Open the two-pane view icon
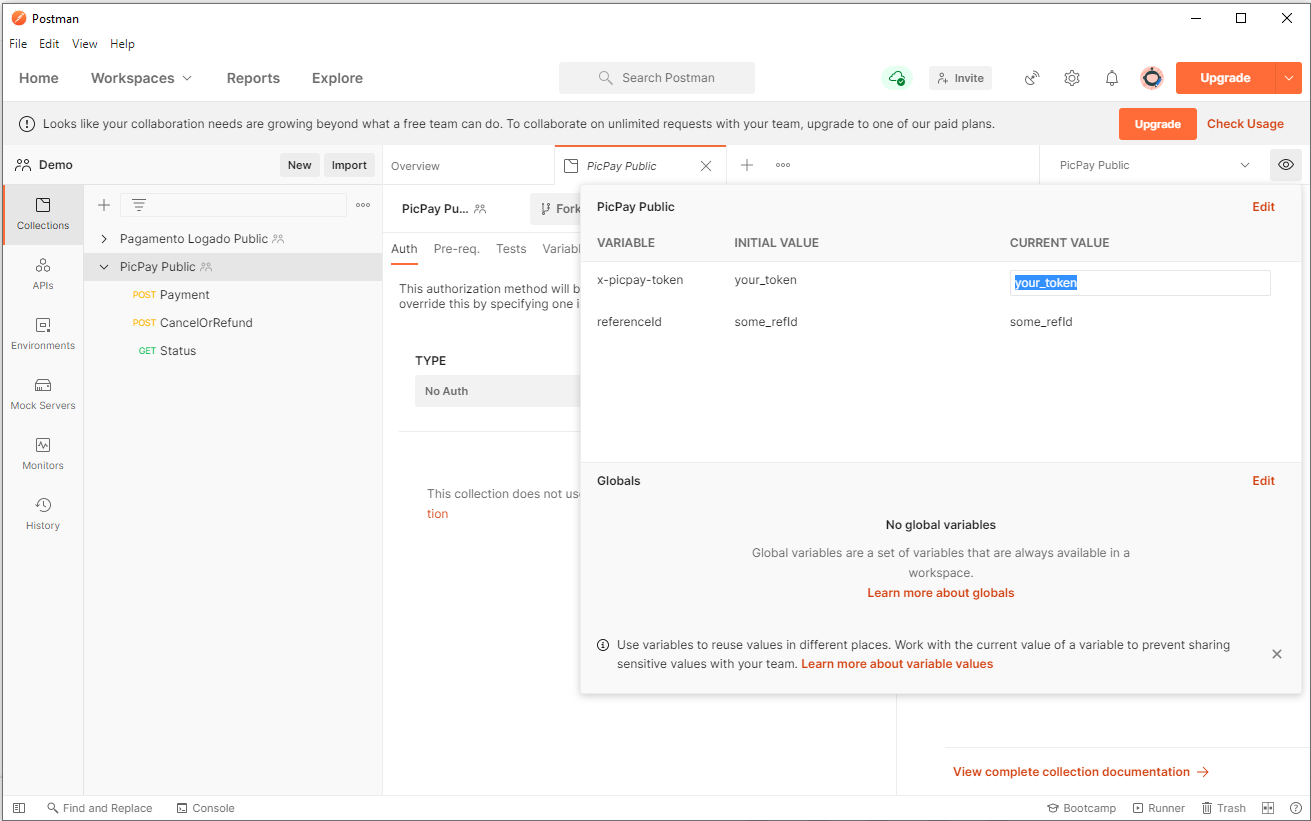Image resolution: width=1311 pixels, height=821 pixels. 1268,808
